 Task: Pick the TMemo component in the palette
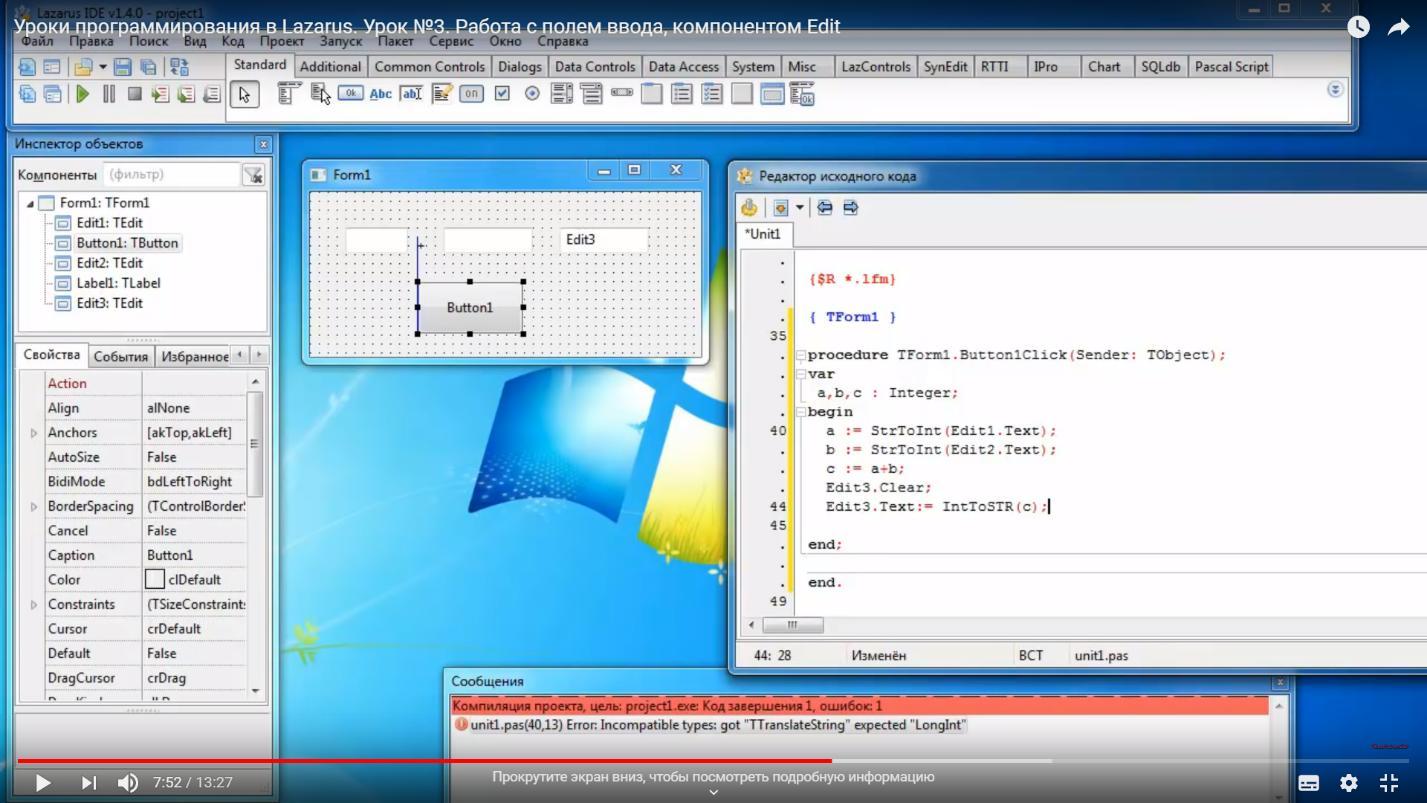(441, 94)
